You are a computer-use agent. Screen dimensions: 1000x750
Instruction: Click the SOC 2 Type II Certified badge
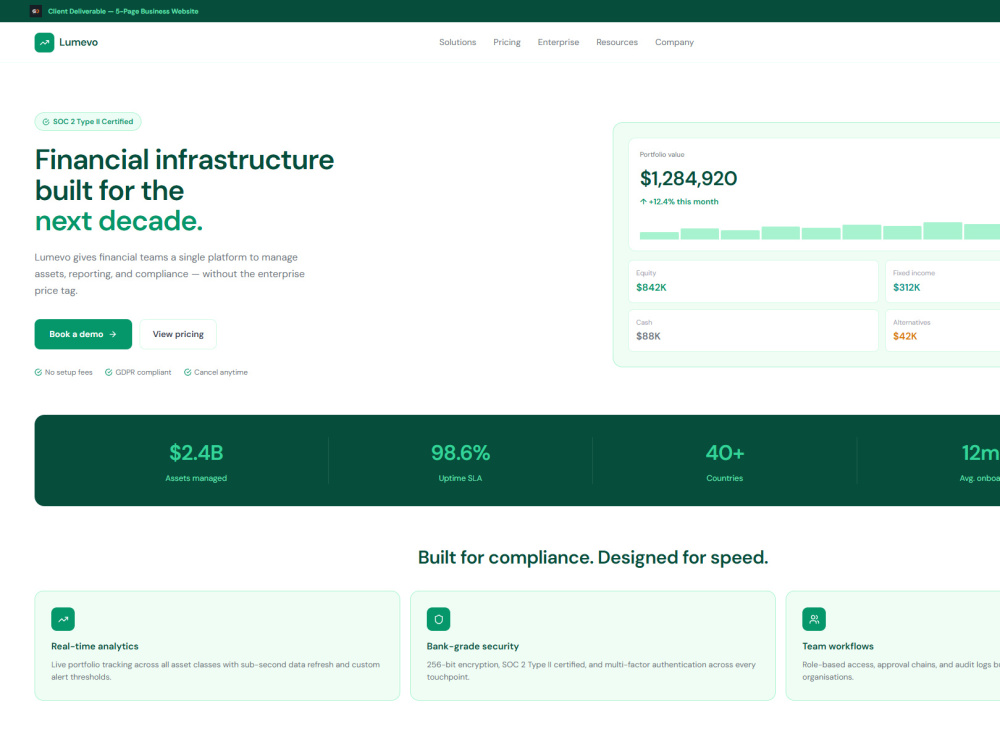coord(88,121)
